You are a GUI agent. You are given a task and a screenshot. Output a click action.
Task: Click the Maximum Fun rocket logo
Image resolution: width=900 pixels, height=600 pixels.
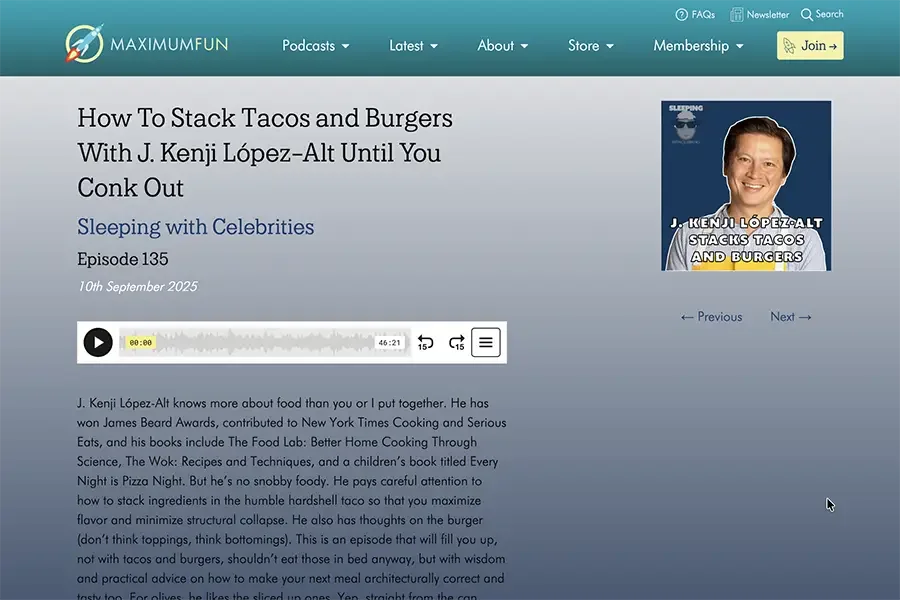84,44
